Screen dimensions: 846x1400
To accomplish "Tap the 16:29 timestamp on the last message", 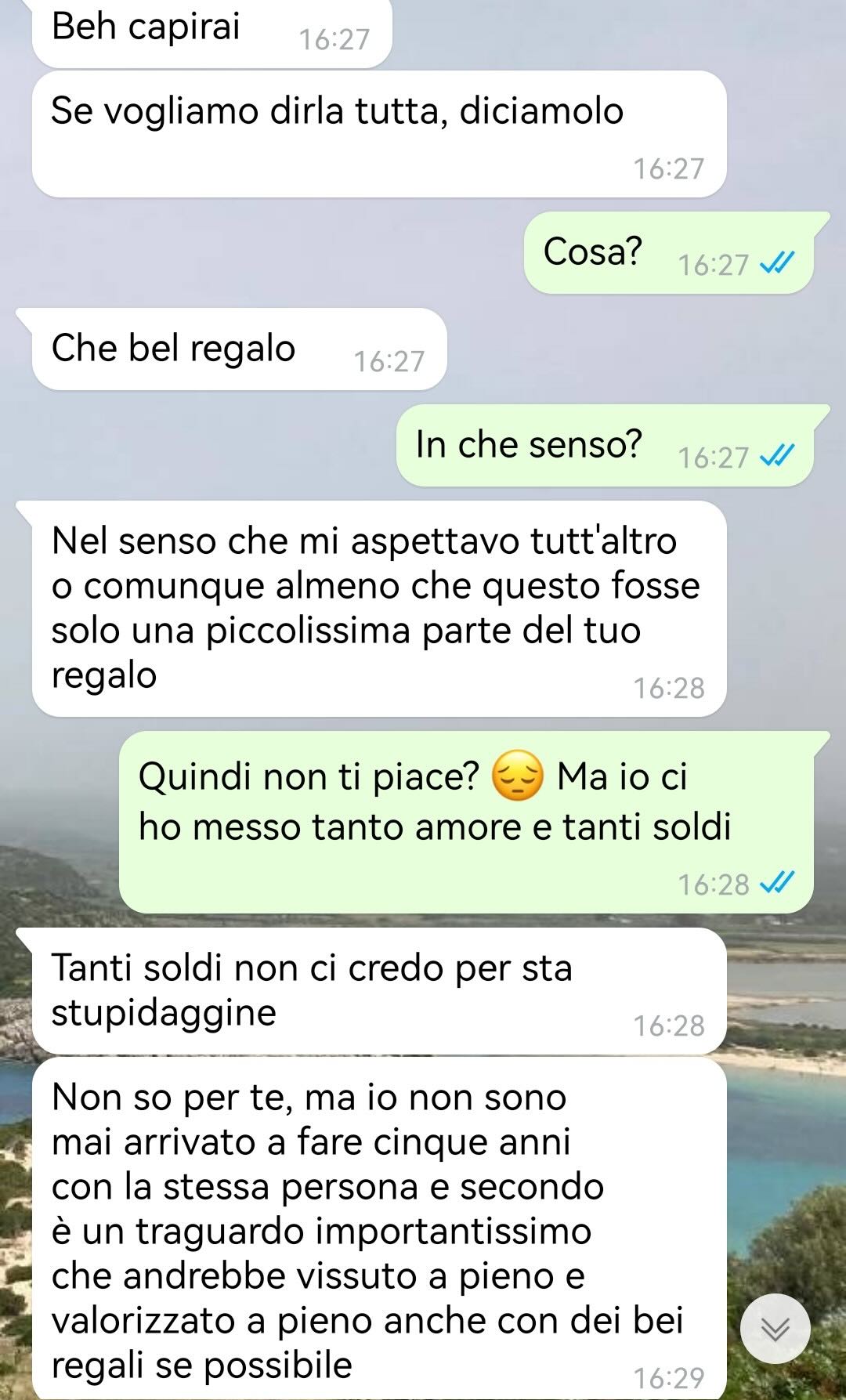I will click(669, 1377).
